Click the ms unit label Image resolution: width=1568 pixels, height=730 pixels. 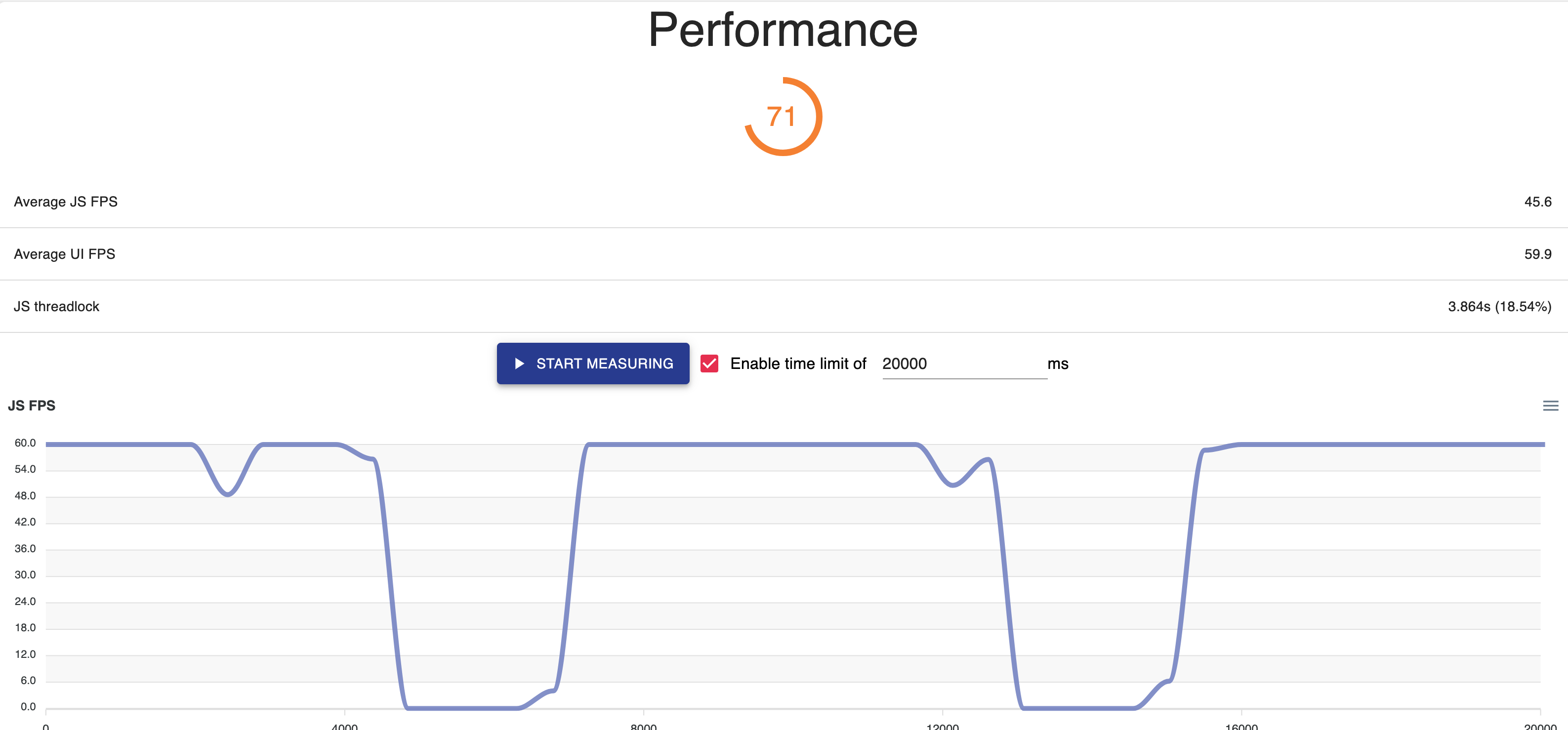coord(1057,364)
